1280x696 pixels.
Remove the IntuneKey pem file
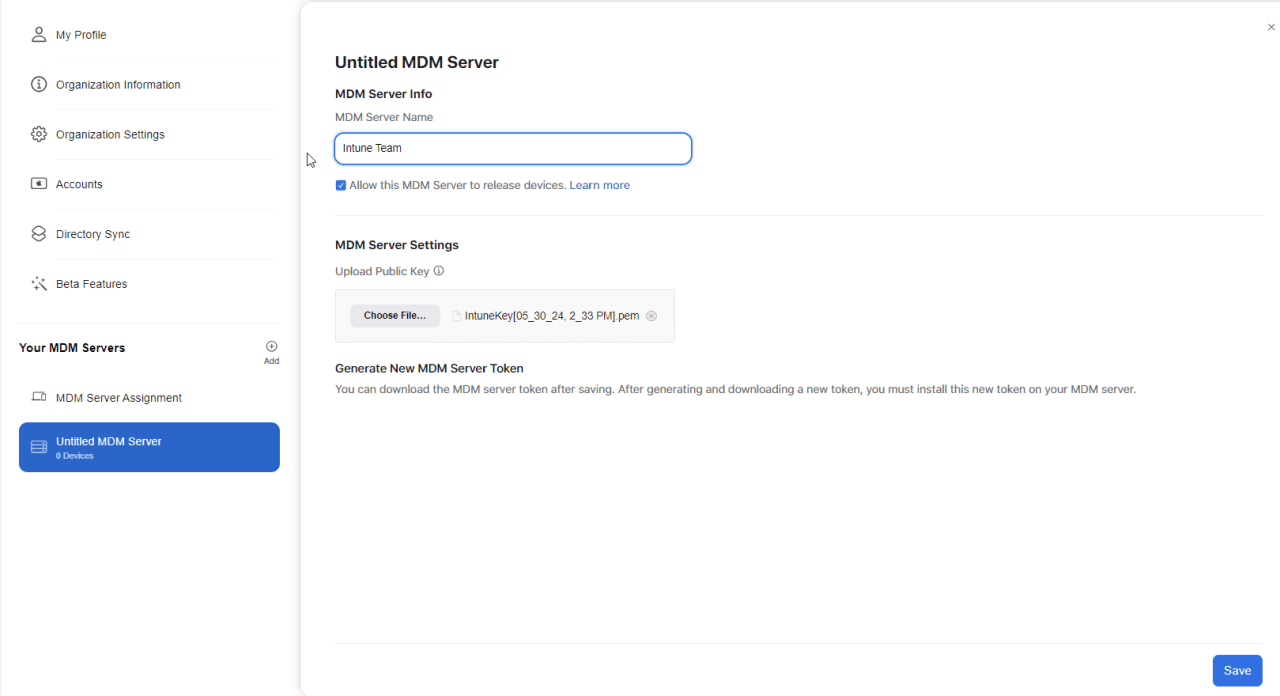(652, 315)
